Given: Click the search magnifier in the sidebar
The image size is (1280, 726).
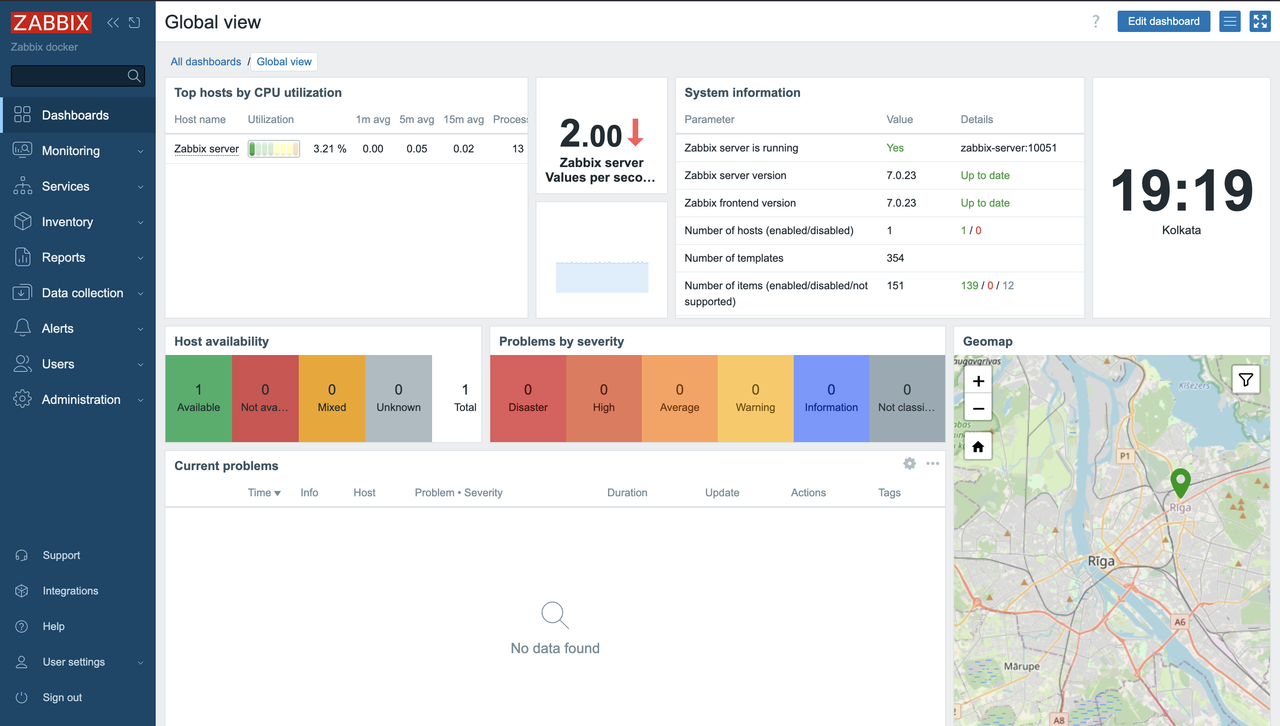Looking at the screenshot, I should click(134, 75).
